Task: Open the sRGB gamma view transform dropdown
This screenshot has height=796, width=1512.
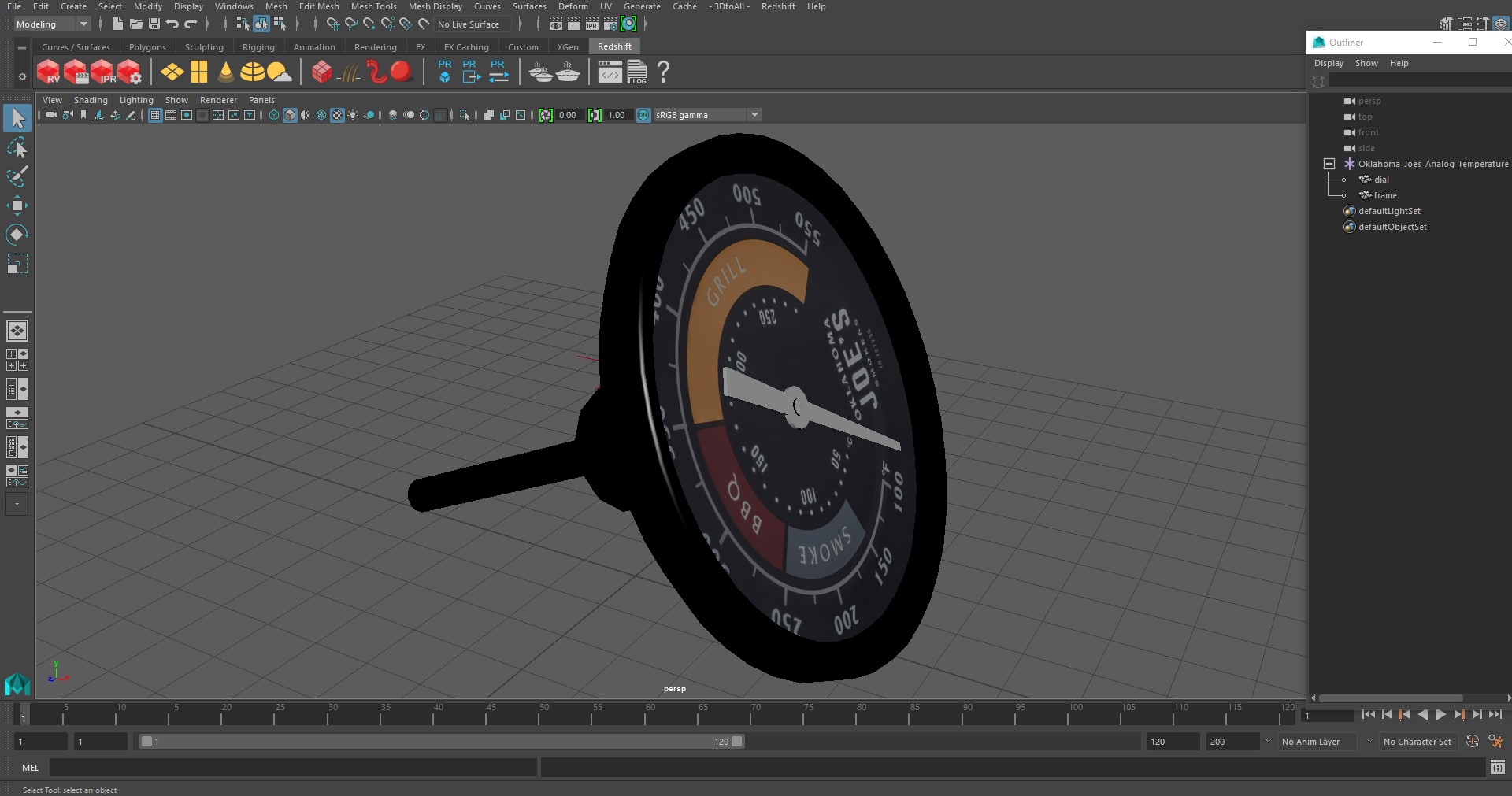Action: (x=754, y=115)
